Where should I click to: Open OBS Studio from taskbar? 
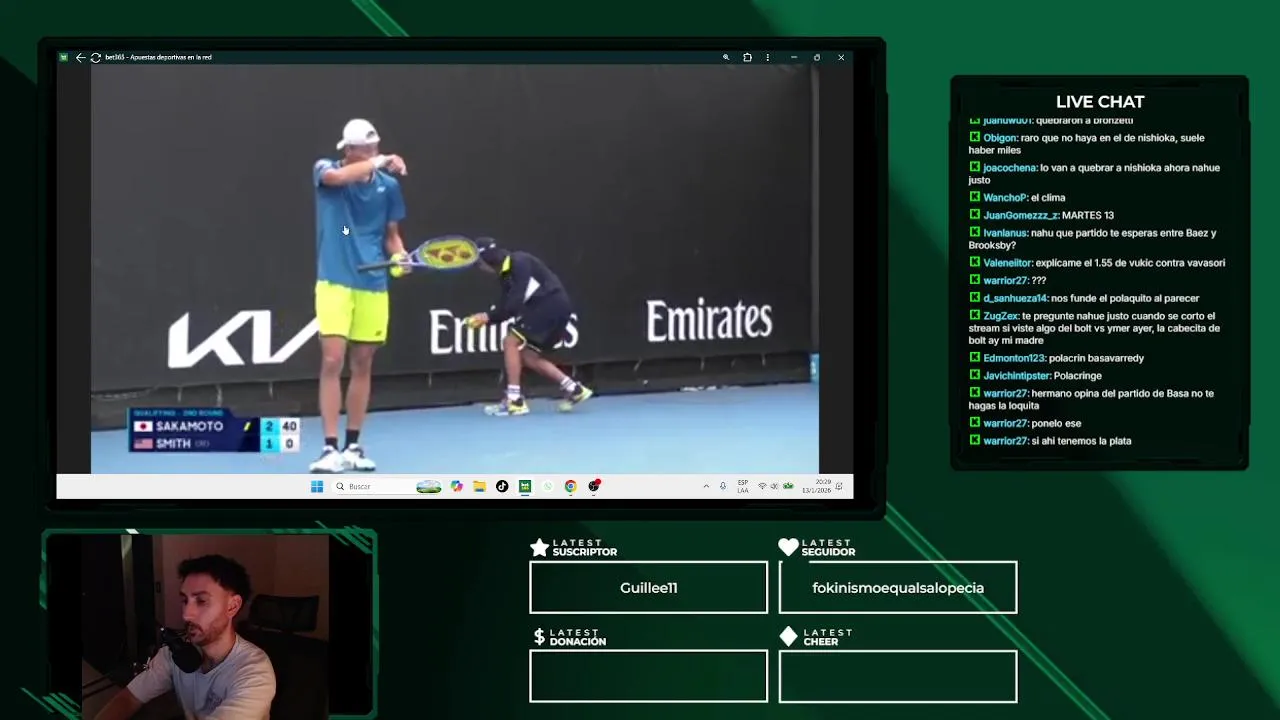[594, 486]
